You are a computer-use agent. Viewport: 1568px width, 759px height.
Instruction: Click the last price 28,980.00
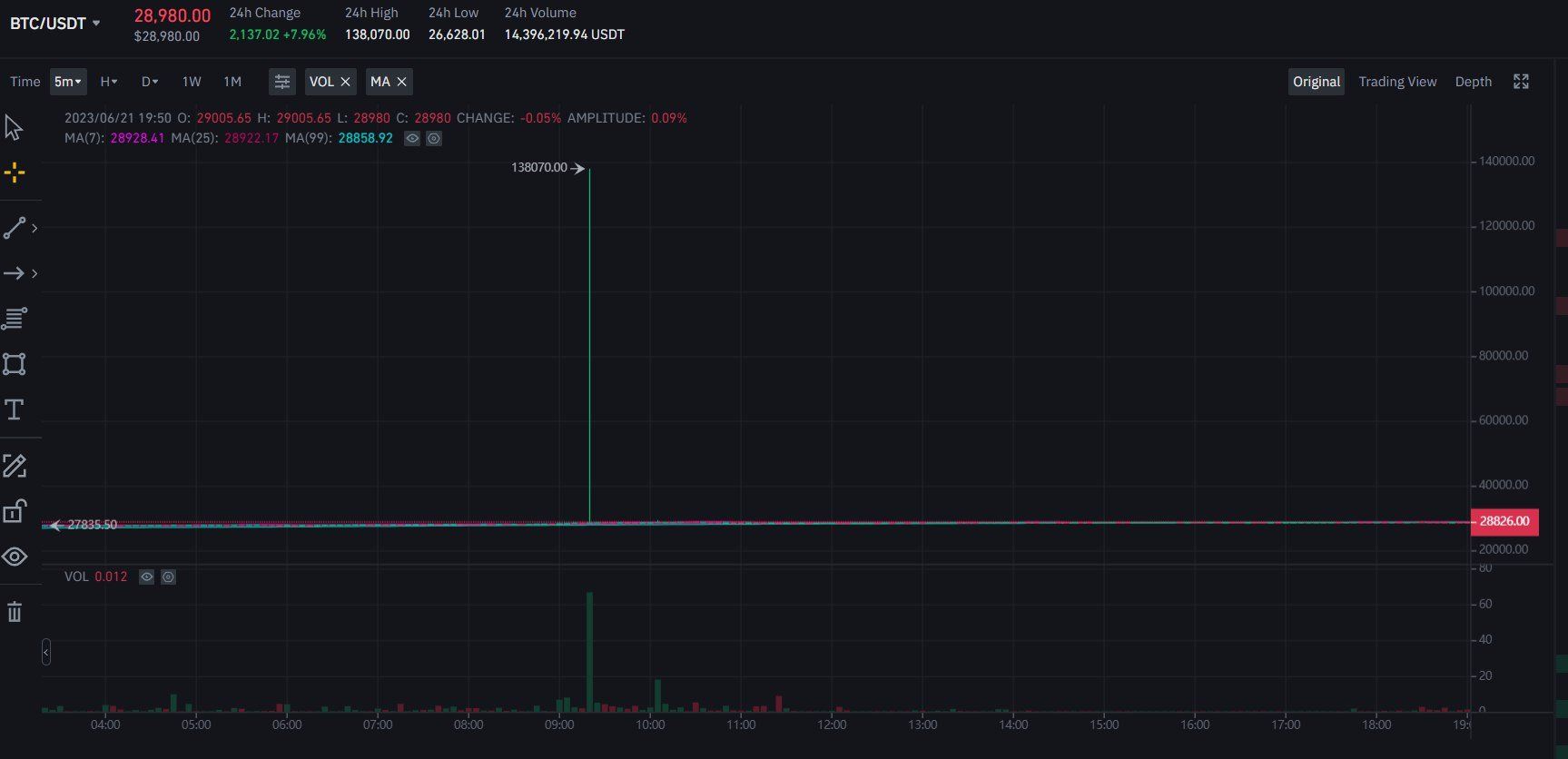(173, 15)
